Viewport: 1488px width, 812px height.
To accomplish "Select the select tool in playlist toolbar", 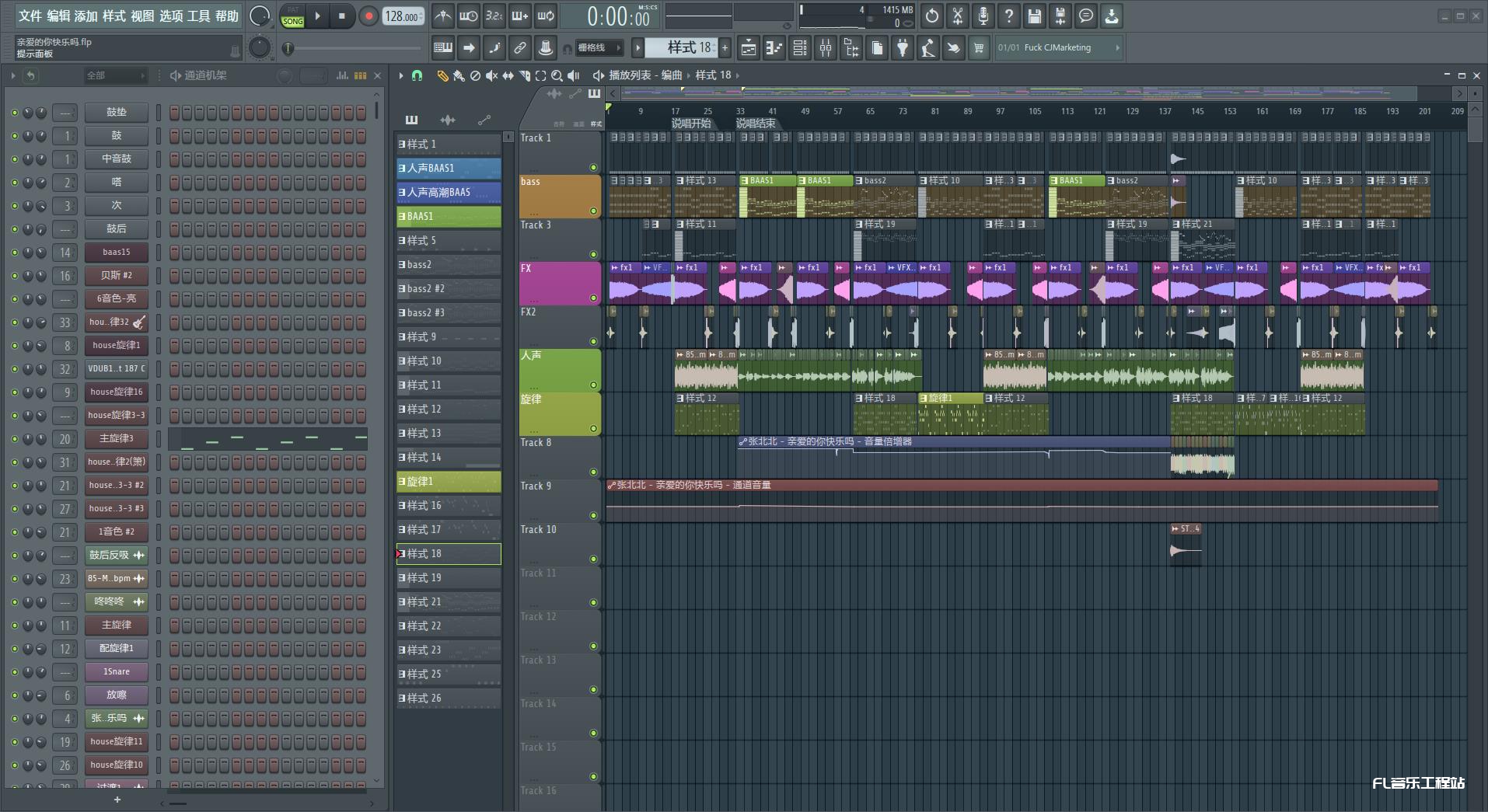I will (x=540, y=75).
